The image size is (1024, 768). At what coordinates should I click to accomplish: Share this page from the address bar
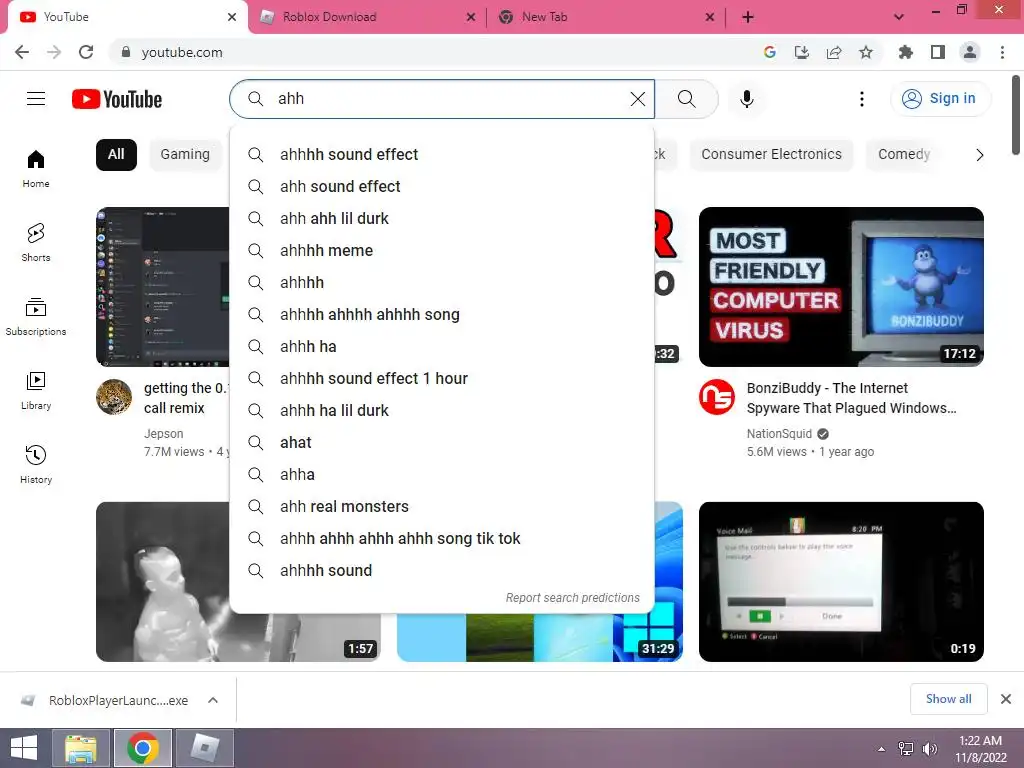[834, 52]
